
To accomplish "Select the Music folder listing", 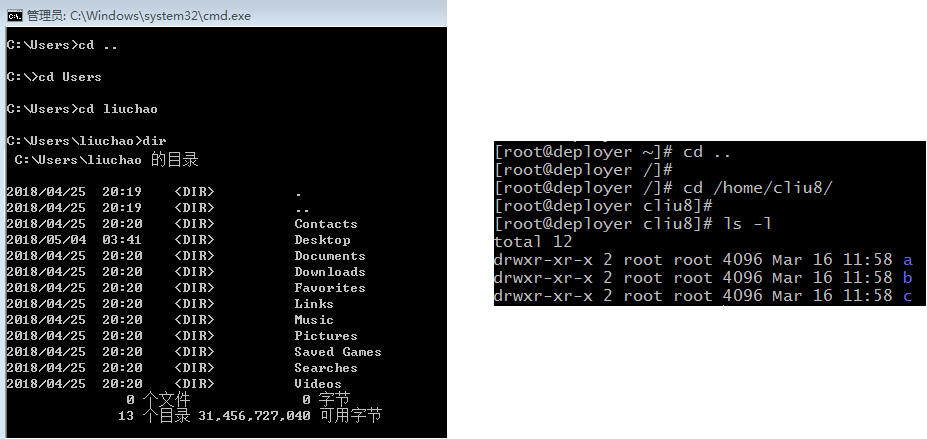I will coord(314,320).
